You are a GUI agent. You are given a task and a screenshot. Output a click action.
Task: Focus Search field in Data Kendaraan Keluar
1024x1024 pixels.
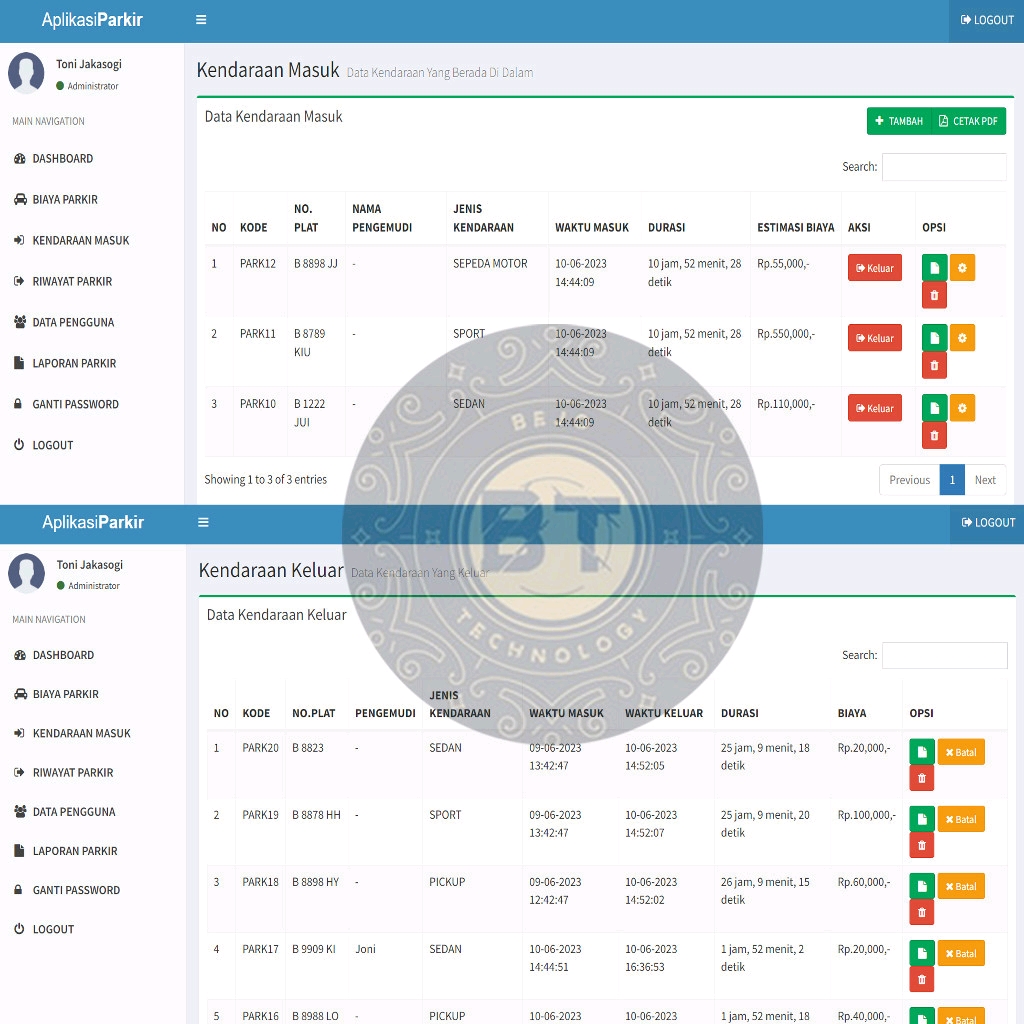coord(944,655)
